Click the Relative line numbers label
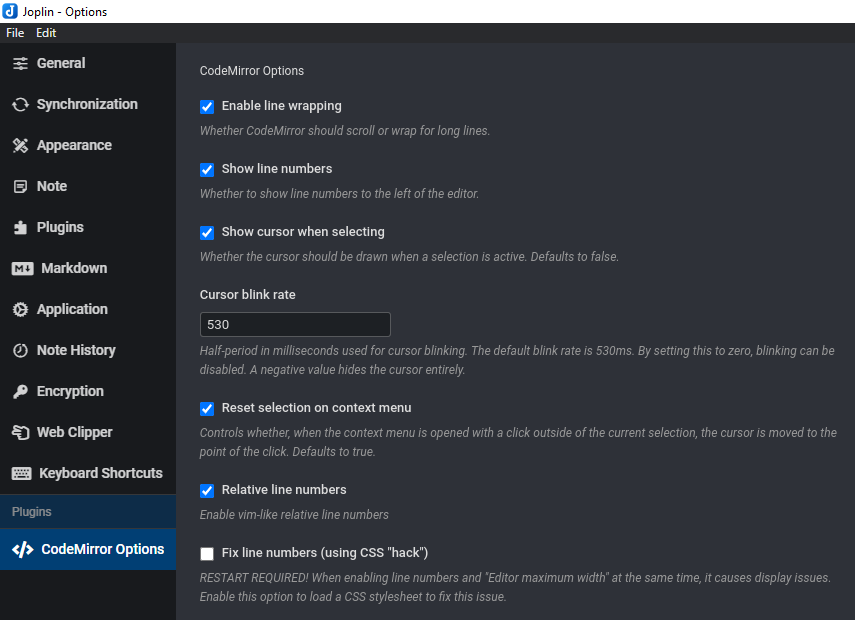855x620 pixels. pyautogui.click(x=284, y=490)
